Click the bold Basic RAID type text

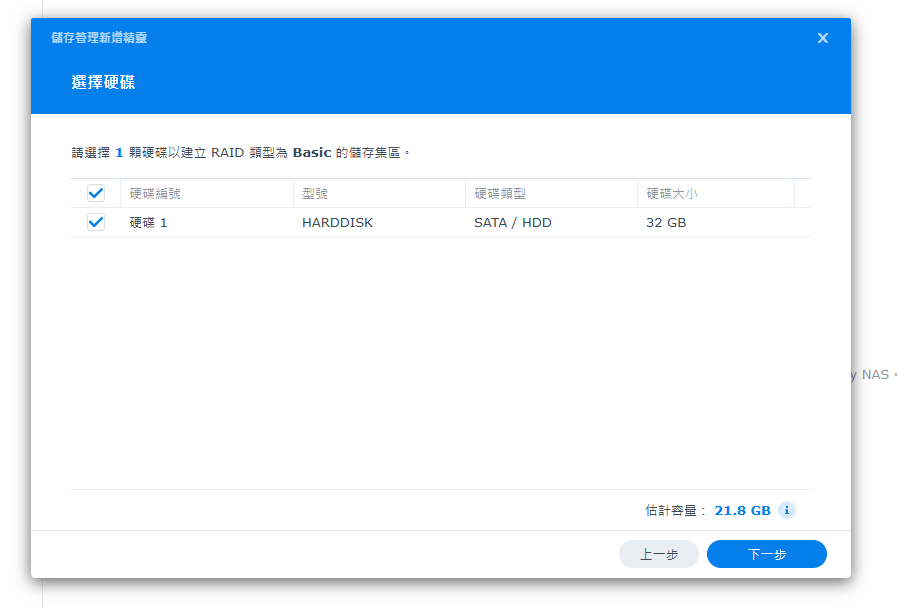tap(311, 153)
